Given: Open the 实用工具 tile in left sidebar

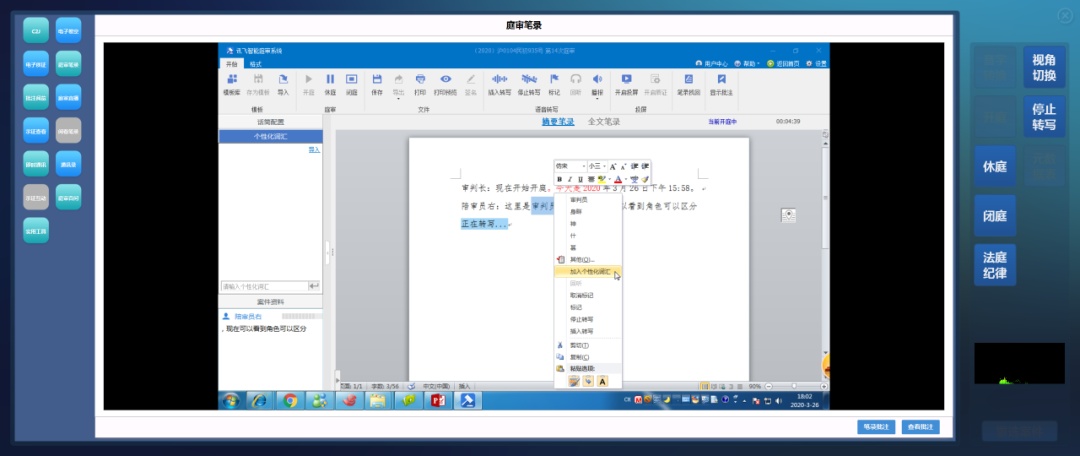Looking at the screenshot, I should click(x=36, y=231).
